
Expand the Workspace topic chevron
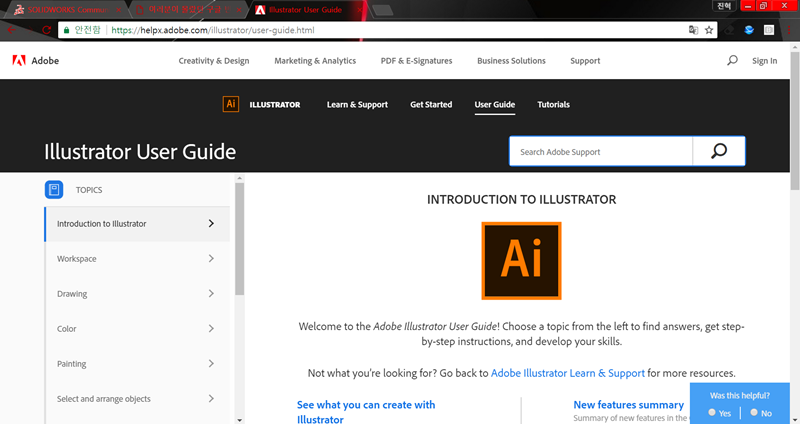coord(211,259)
